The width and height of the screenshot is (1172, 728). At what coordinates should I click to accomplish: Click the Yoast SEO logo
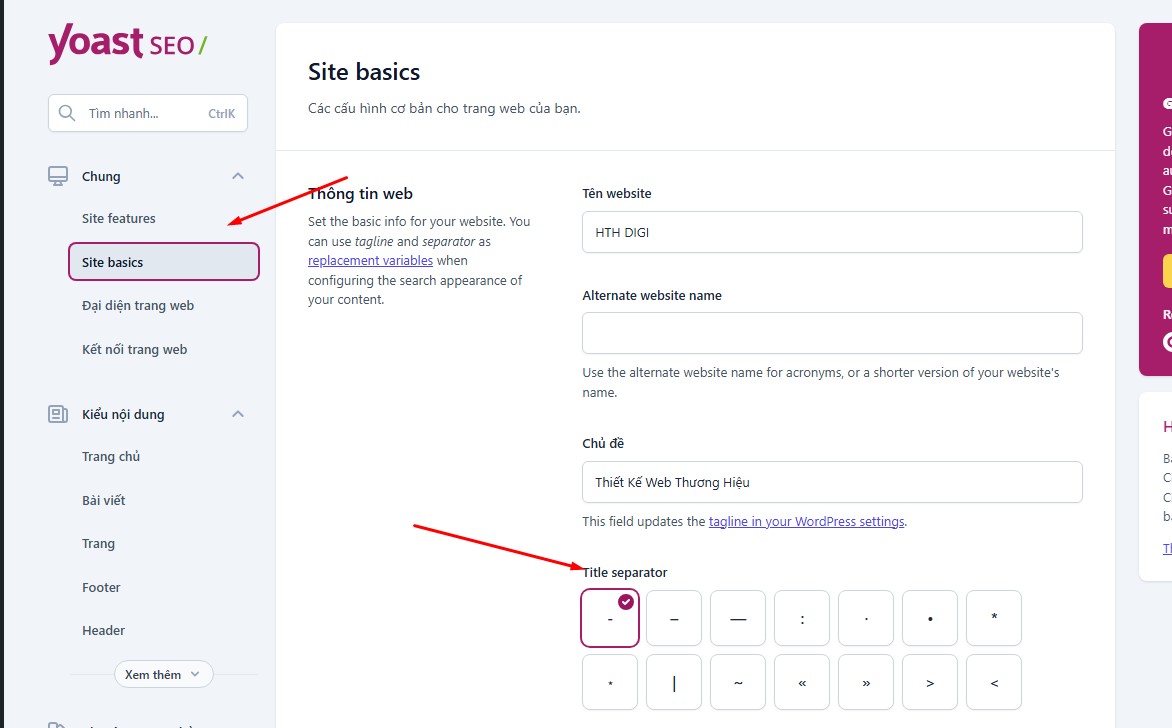tap(128, 45)
